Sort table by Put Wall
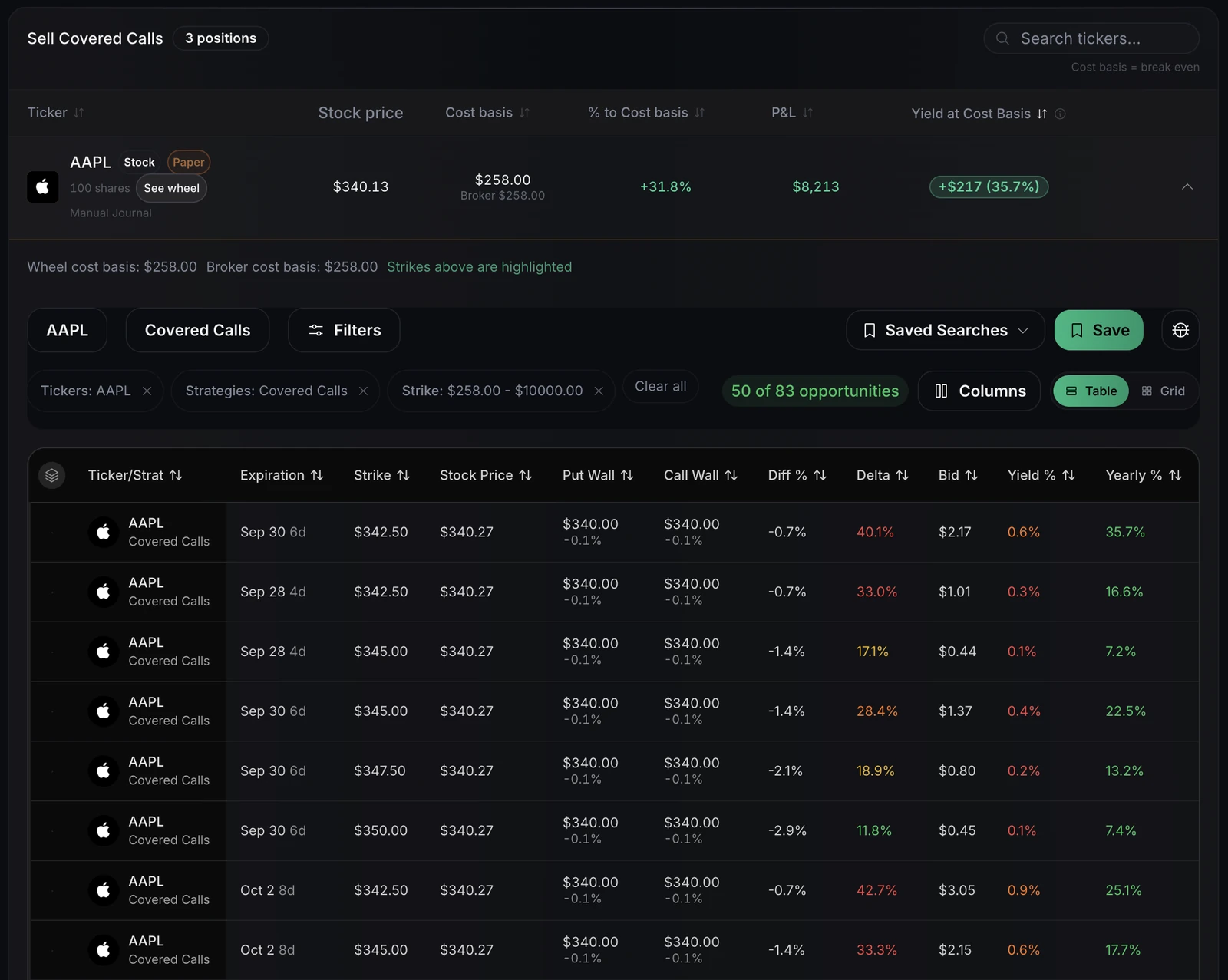1228x980 pixels. 598,475
